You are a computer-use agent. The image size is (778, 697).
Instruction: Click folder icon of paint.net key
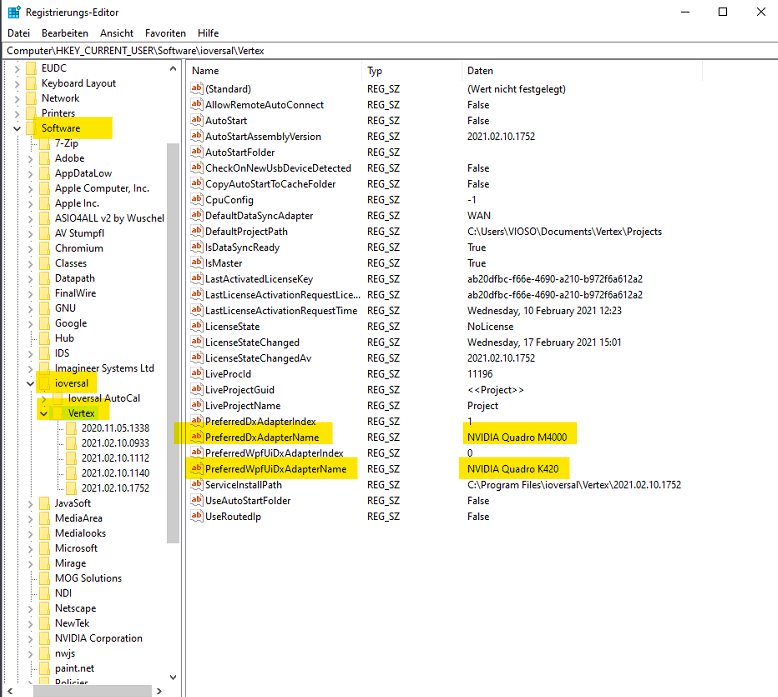tap(45, 668)
